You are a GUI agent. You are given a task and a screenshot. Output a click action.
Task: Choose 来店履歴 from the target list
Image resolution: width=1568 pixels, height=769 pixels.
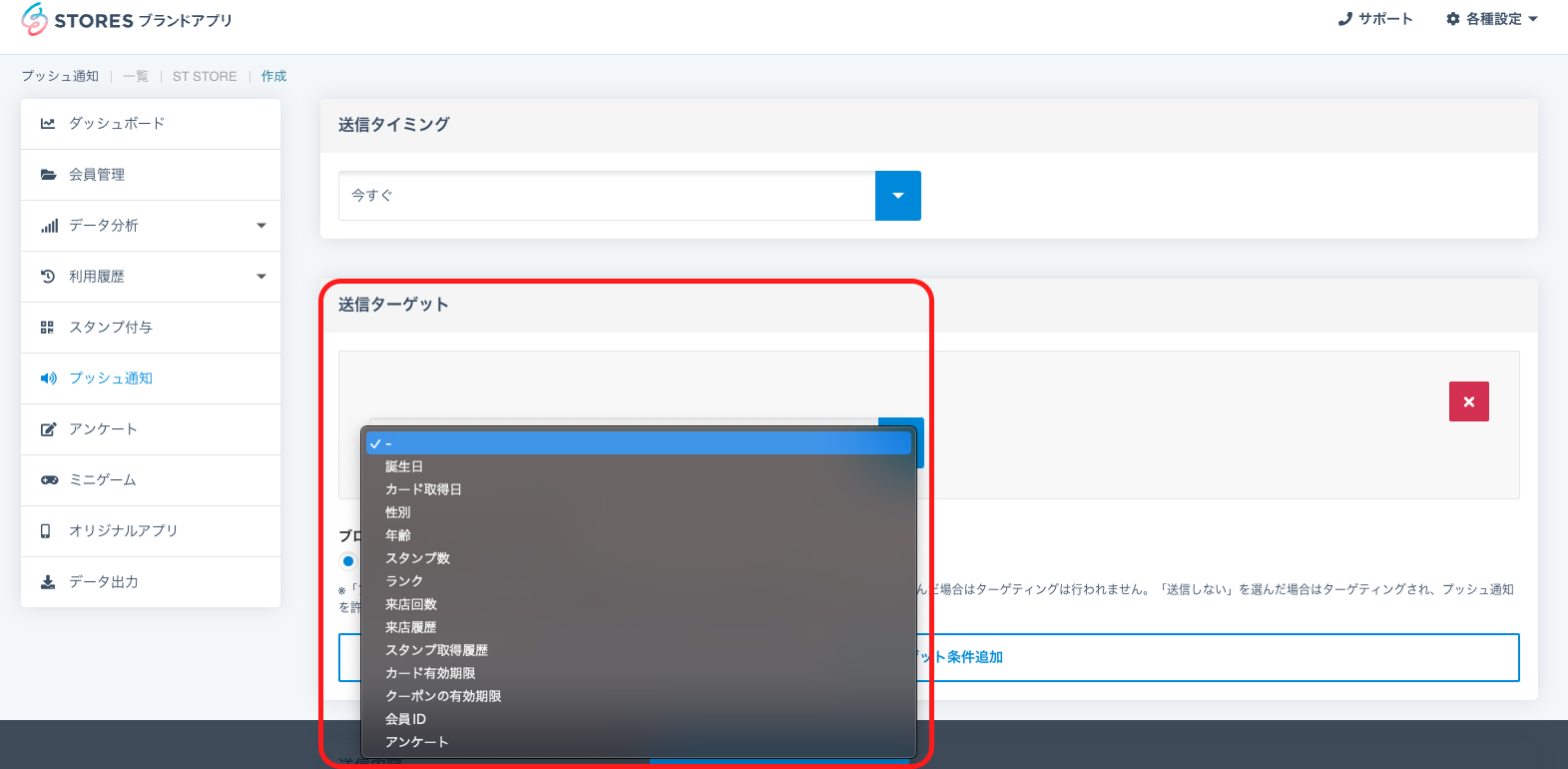[x=639, y=627]
